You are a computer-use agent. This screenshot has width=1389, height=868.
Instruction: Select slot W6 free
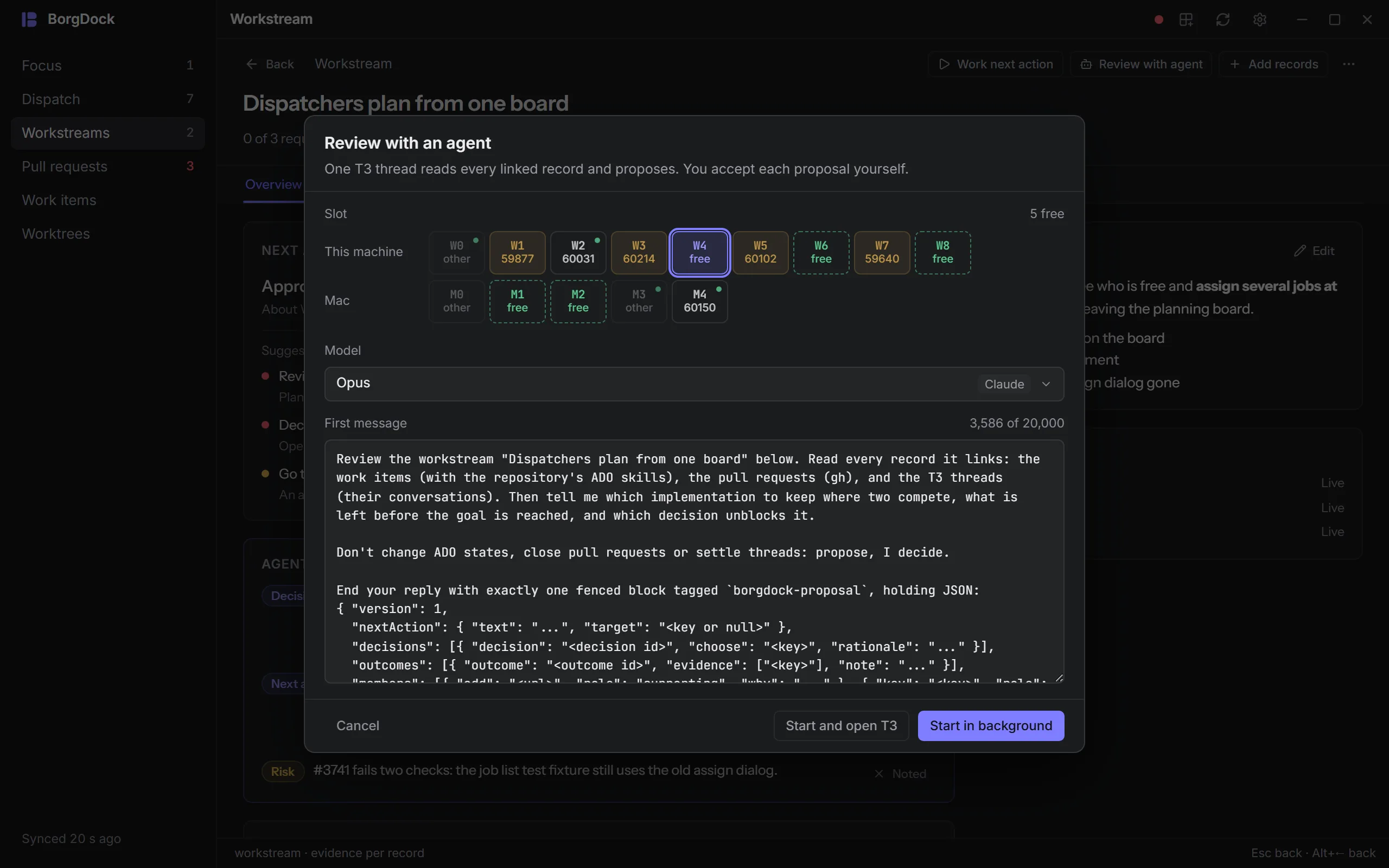(821, 253)
